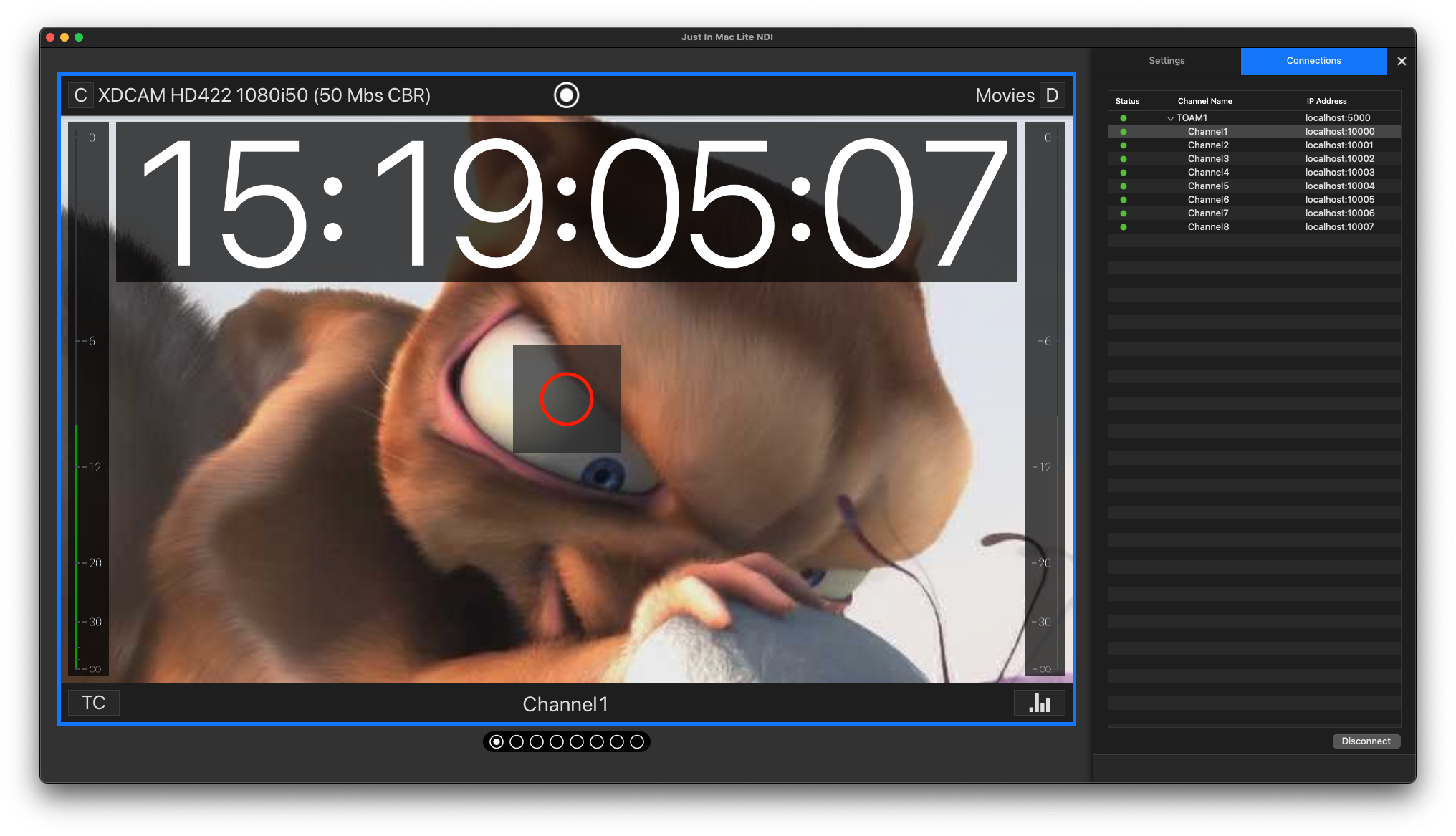
Task: Click localhost:10003 address cell
Action: [x=1340, y=173]
